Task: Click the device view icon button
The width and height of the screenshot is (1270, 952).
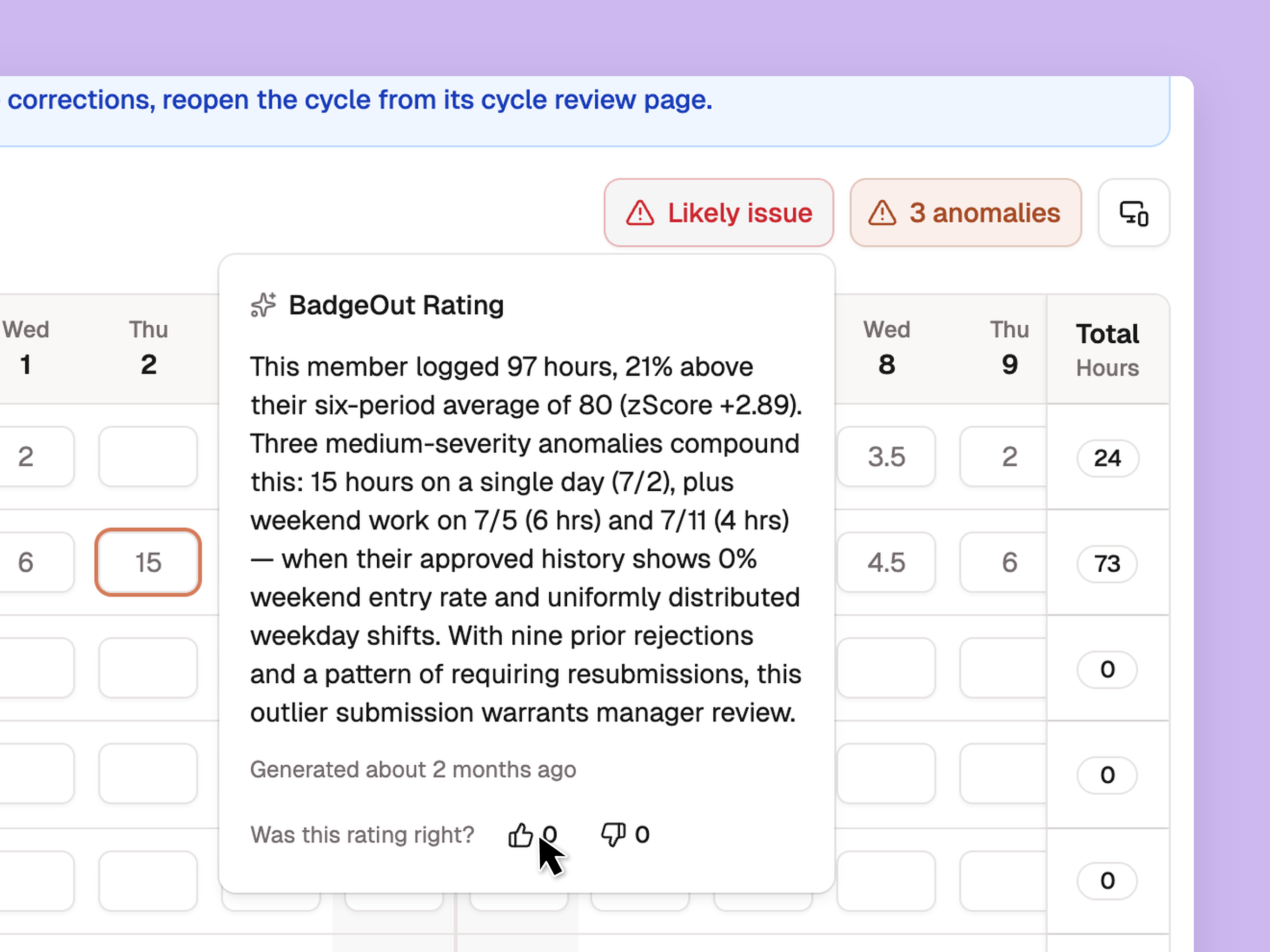Action: tap(1134, 213)
